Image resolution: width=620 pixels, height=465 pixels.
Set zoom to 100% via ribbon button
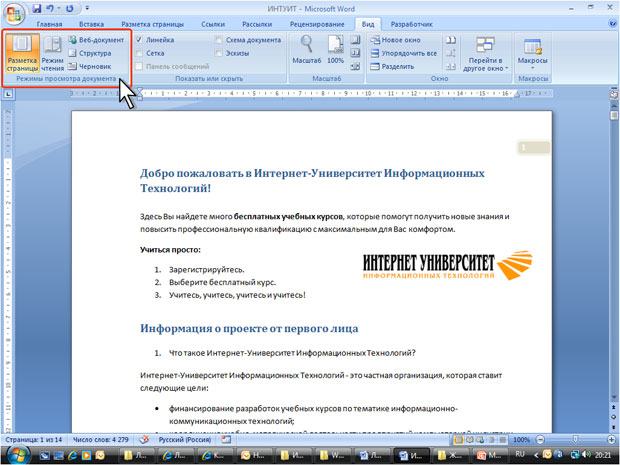click(x=335, y=49)
